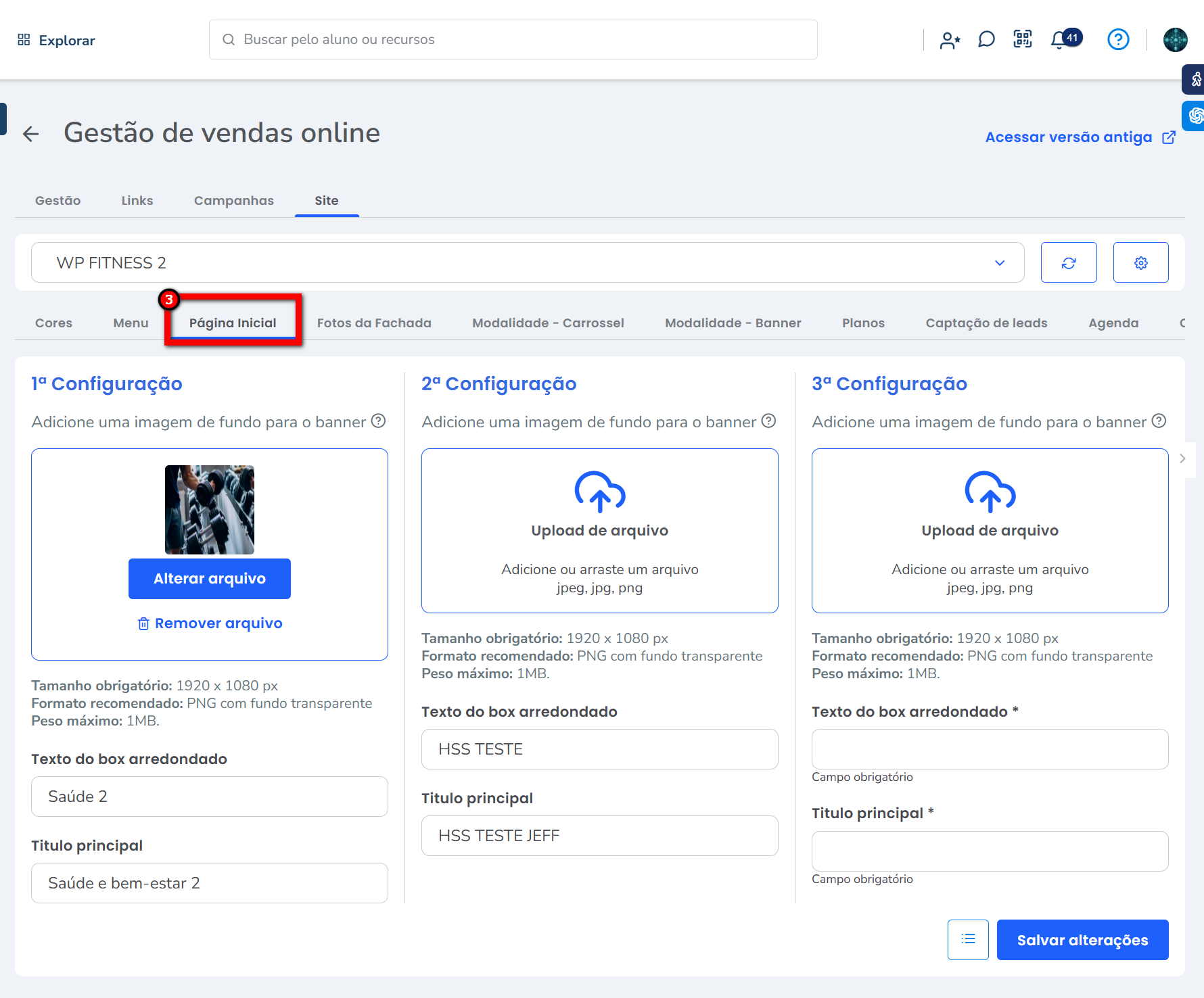Open the Explorar menu
The width and height of the screenshot is (1204, 998).
click(57, 41)
